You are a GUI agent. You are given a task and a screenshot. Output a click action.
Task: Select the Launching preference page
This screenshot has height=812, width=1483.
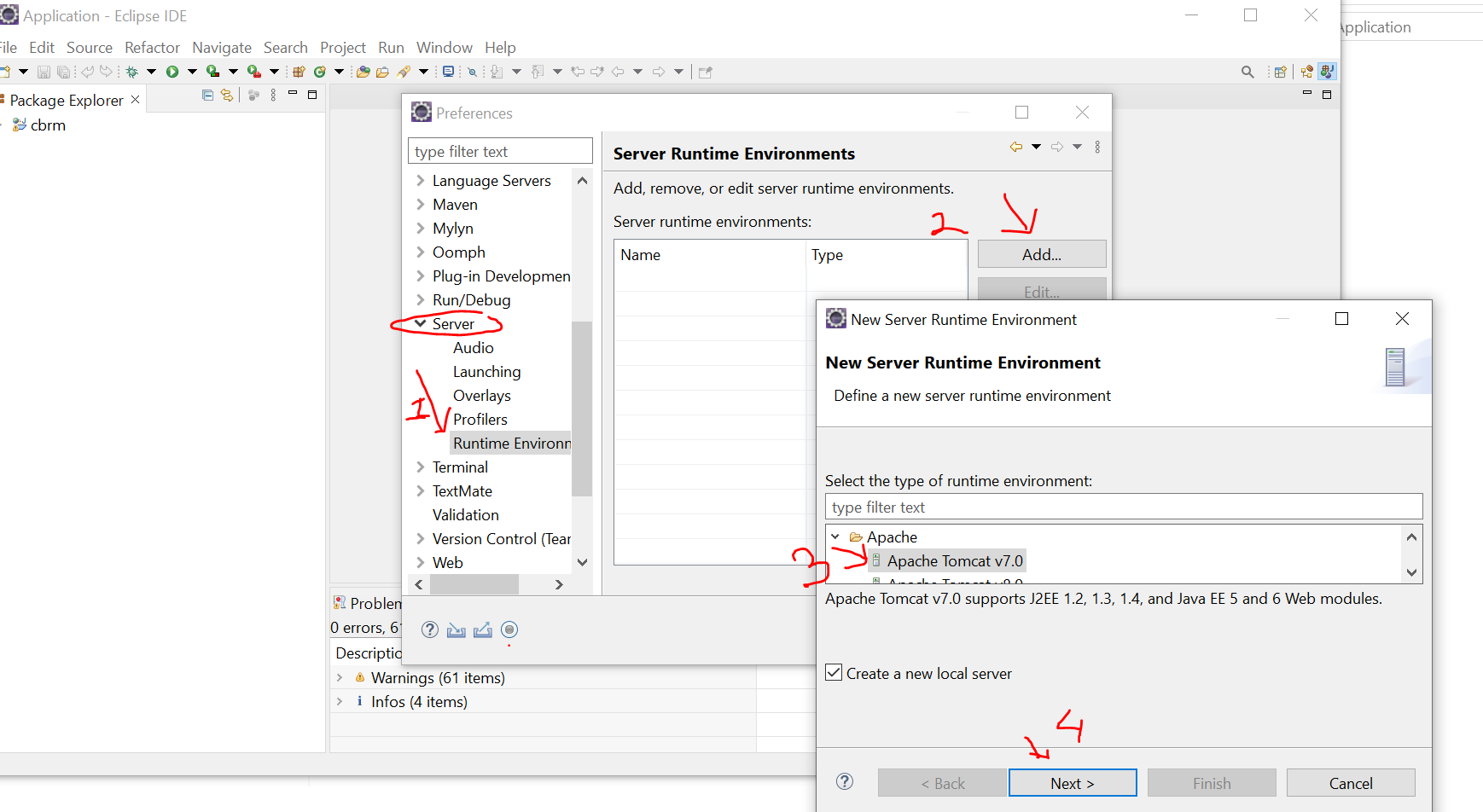coord(486,371)
